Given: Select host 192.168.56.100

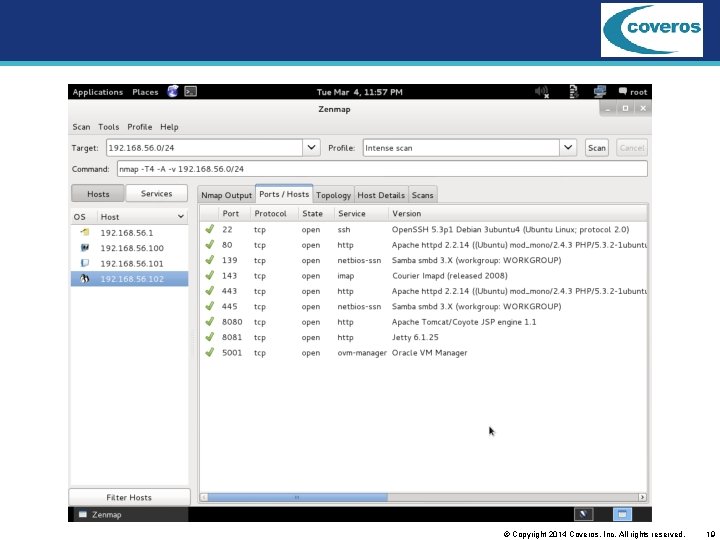Looking at the screenshot, I should point(129,248).
